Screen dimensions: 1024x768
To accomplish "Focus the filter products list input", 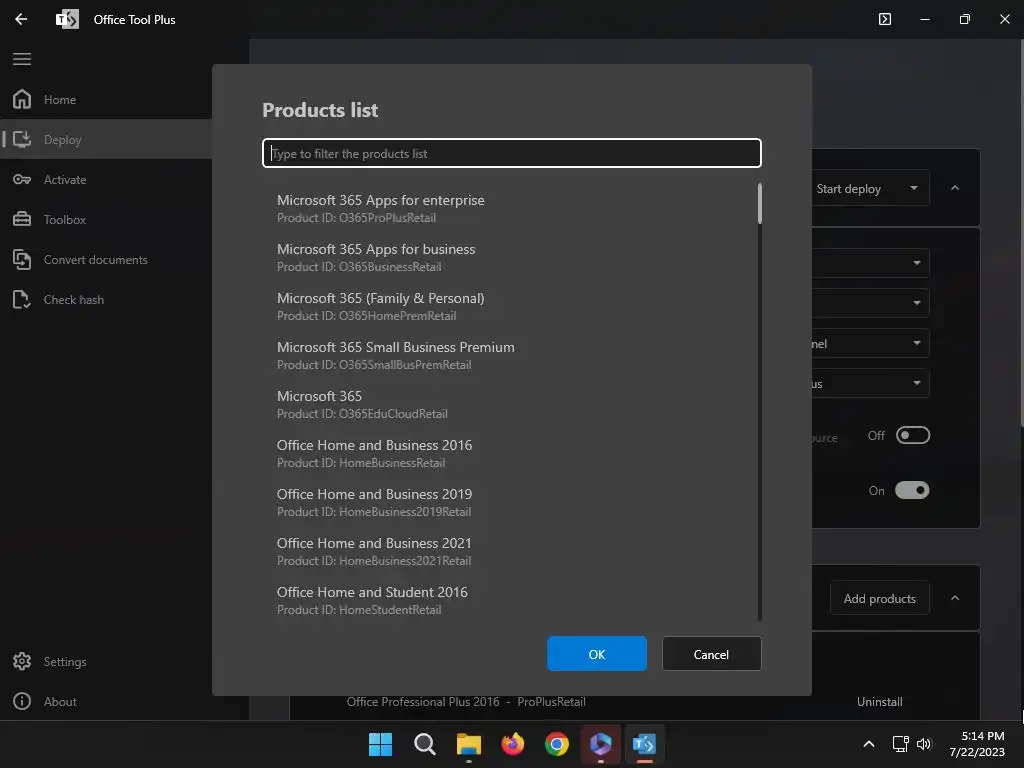I will click(511, 153).
